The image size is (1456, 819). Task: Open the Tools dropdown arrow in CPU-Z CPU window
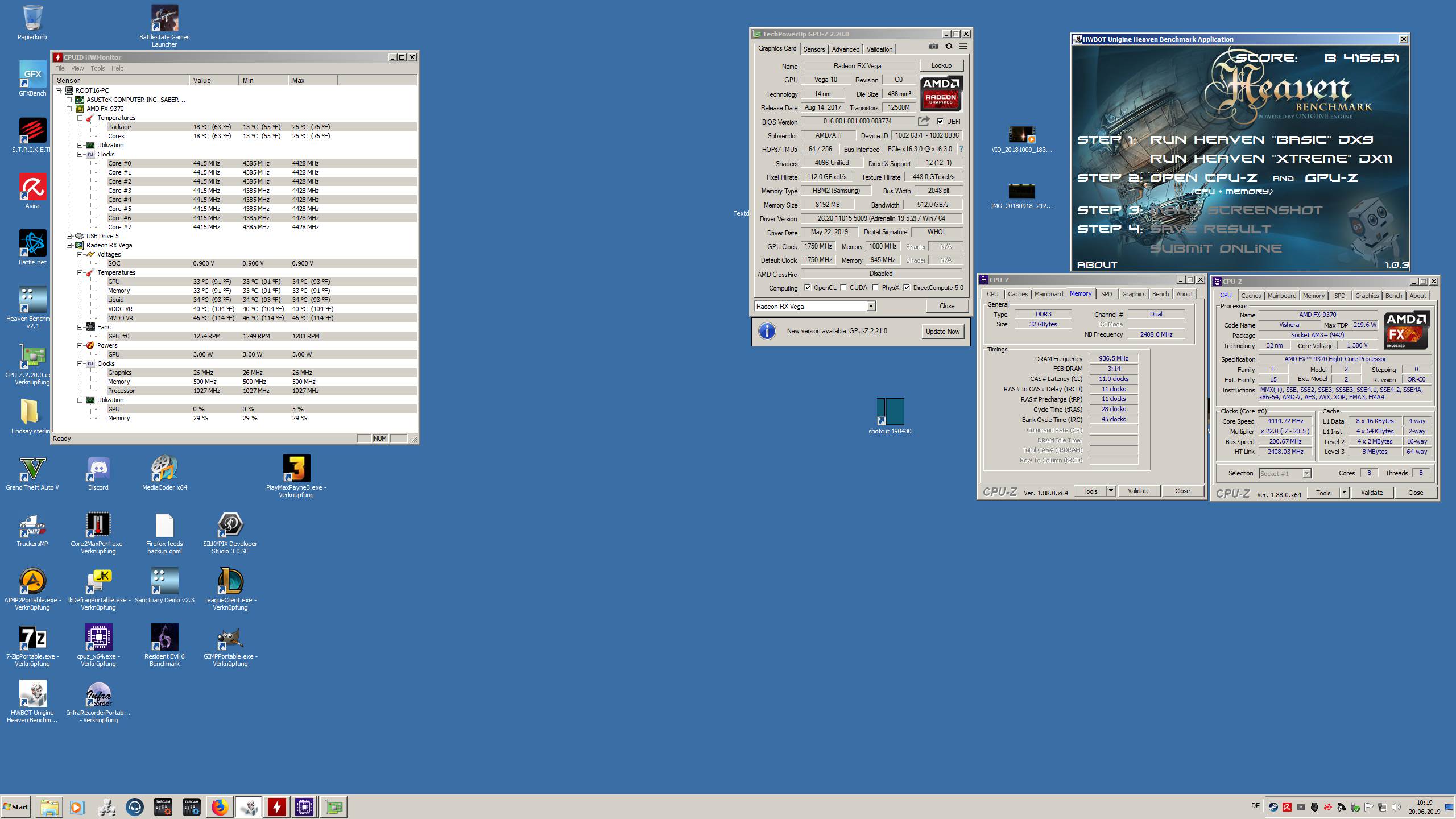pyautogui.click(x=1344, y=493)
